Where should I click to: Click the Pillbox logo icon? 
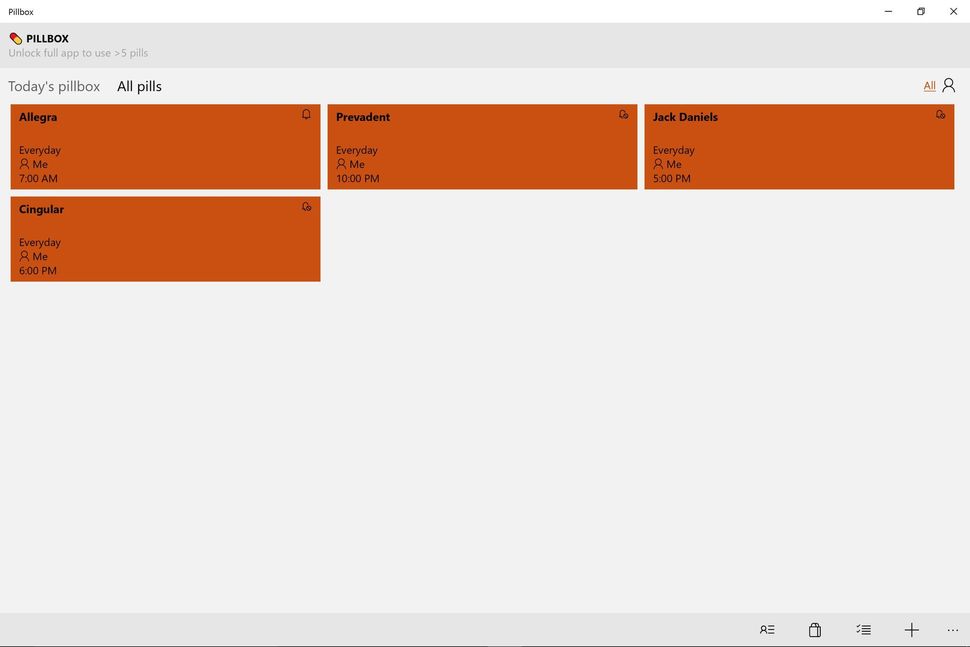click(x=14, y=38)
